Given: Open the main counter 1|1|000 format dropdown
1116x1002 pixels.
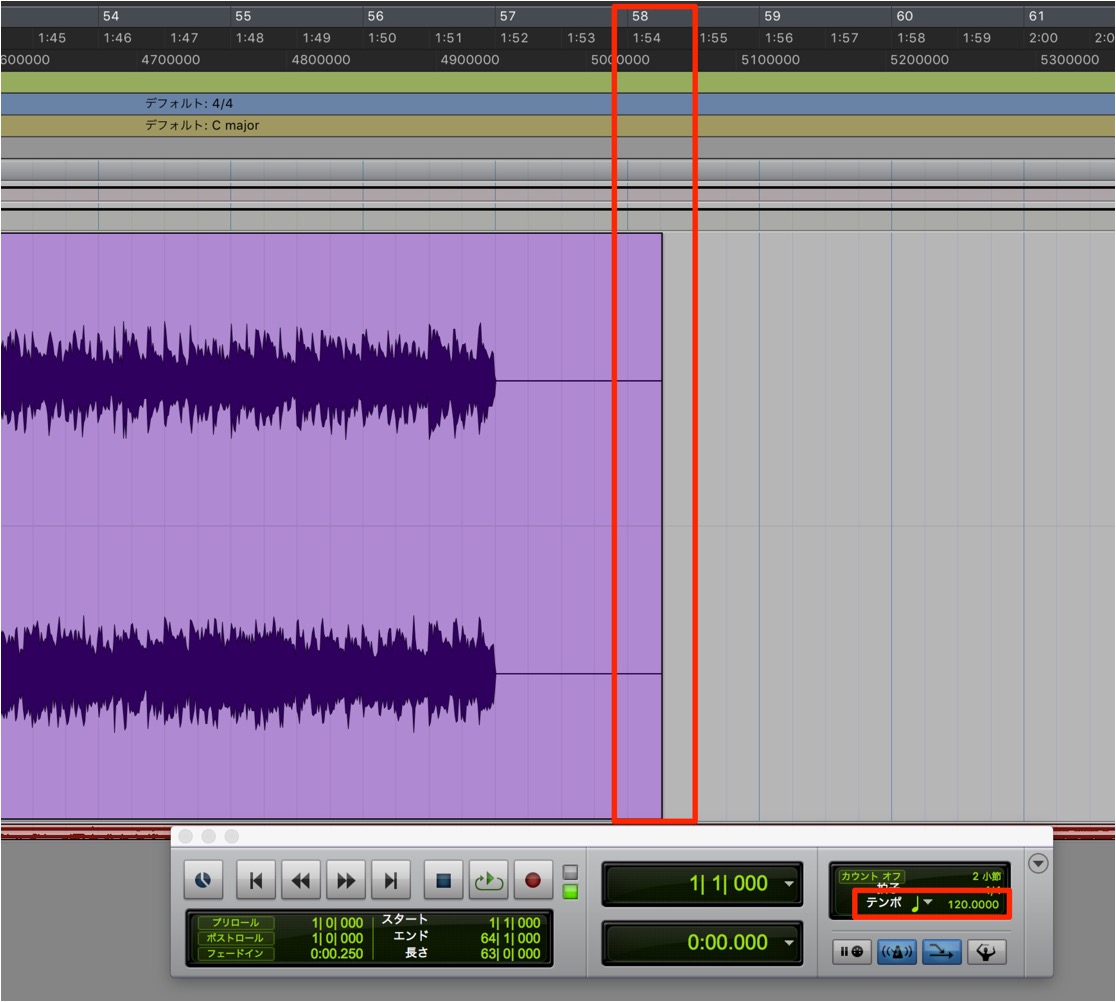Looking at the screenshot, I should coord(789,884).
